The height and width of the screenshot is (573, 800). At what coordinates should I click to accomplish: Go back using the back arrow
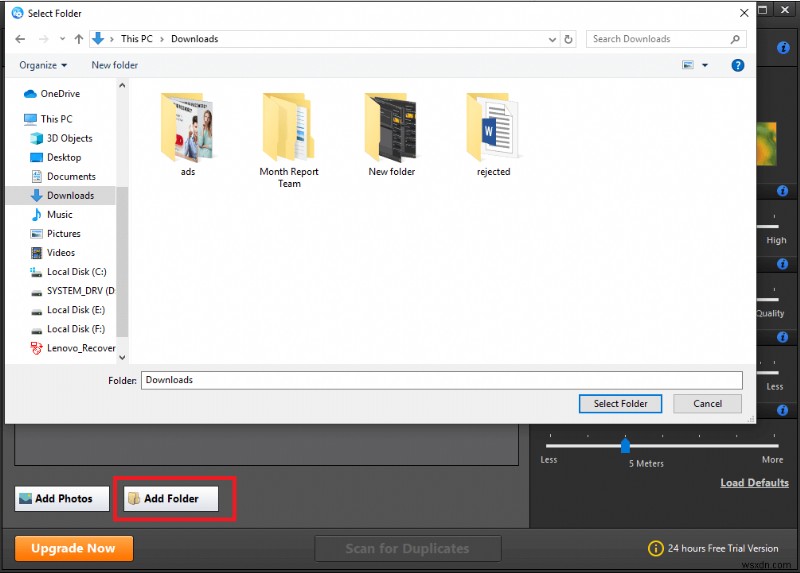point(20,39)
